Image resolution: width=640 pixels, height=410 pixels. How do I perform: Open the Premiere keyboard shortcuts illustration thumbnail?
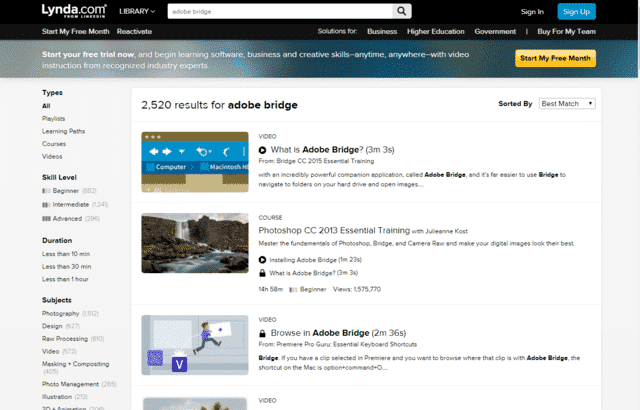coord(195,345)
